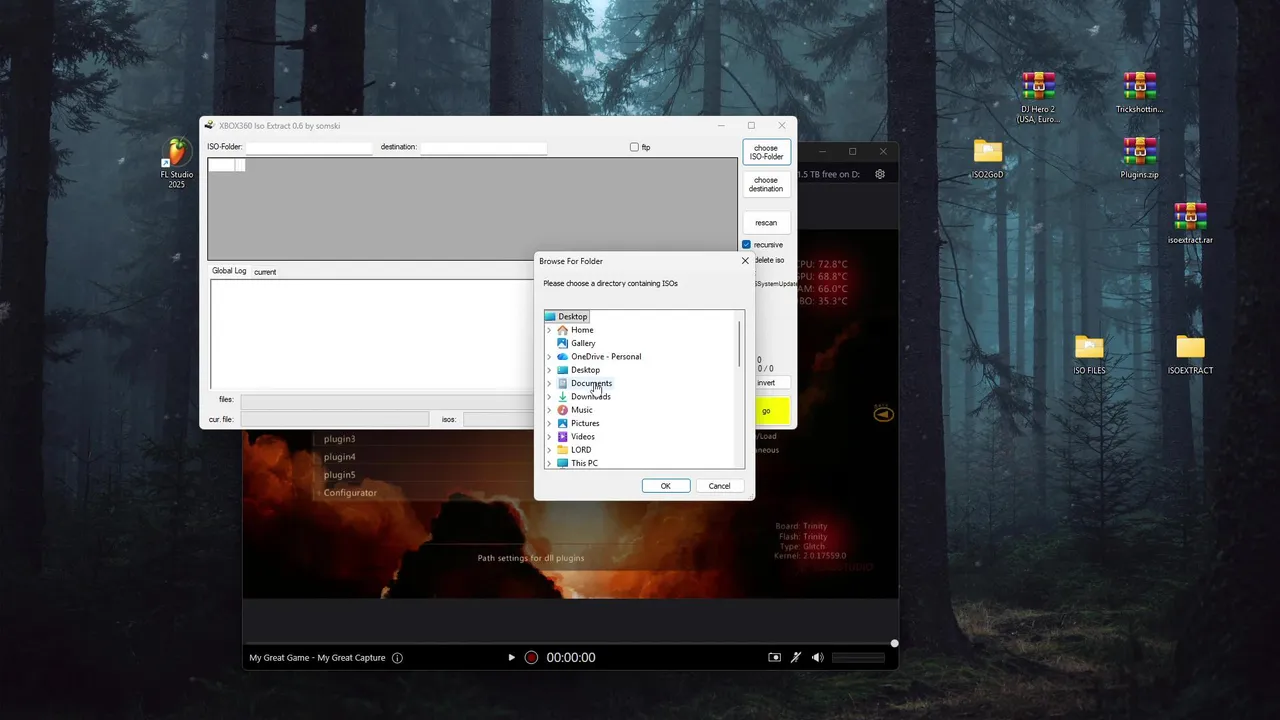Start recording with the red record button

pos(532,658)
